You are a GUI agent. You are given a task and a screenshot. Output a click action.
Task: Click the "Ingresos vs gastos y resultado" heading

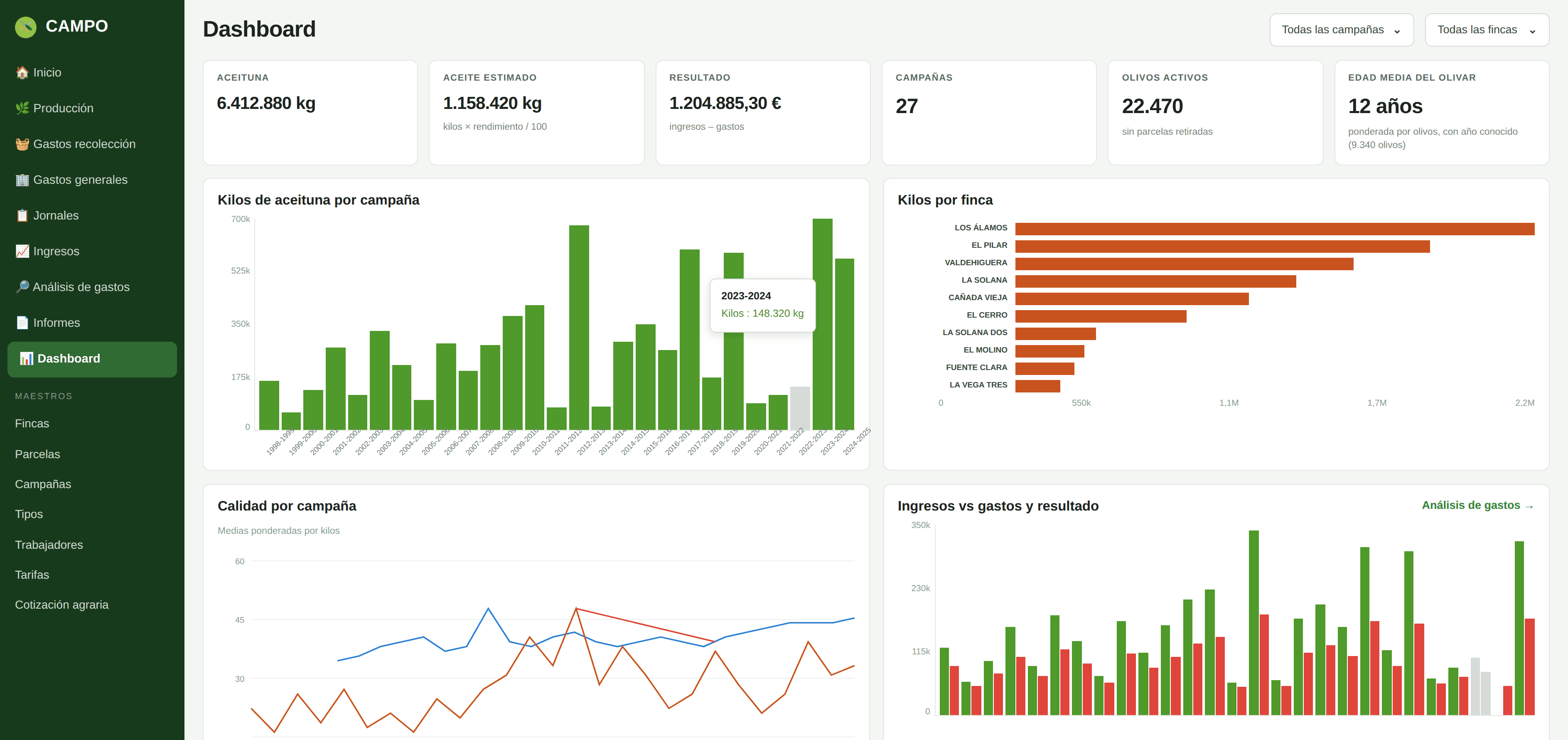(998, 506)
